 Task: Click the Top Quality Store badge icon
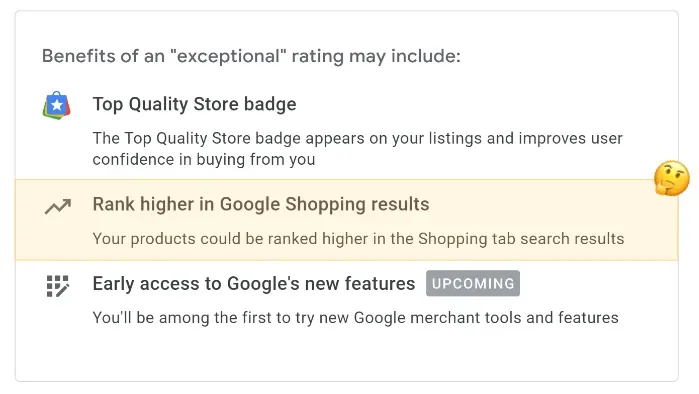57,105
